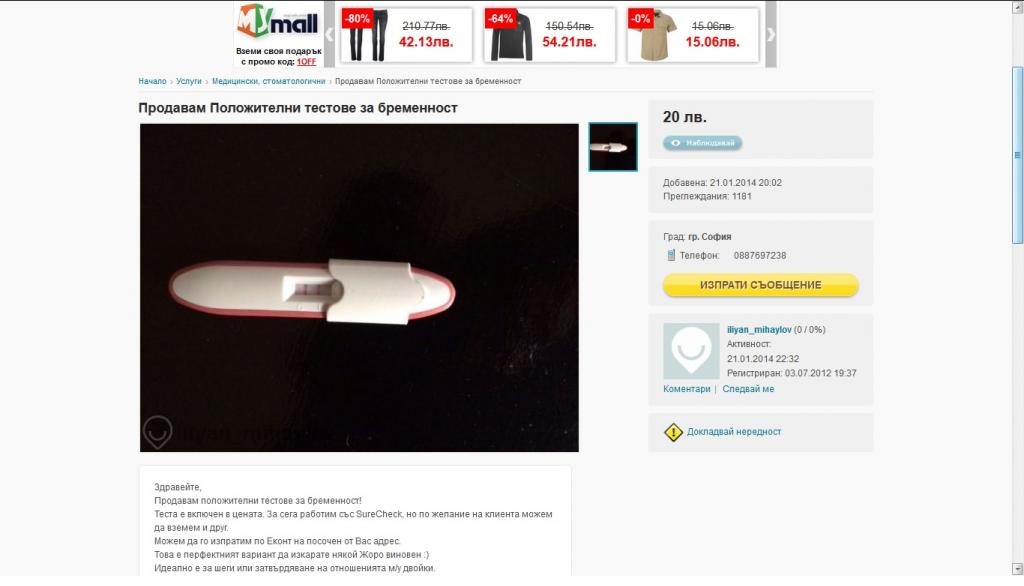
Task: Open Услуги breadcrumb category
Action: (189, 82)
